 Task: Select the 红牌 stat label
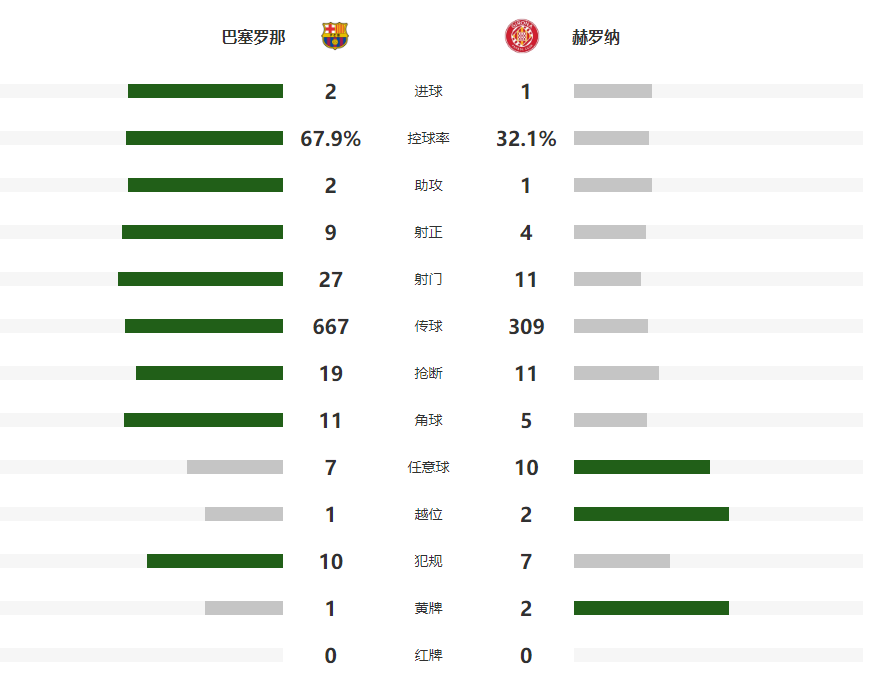pos(428,655)
